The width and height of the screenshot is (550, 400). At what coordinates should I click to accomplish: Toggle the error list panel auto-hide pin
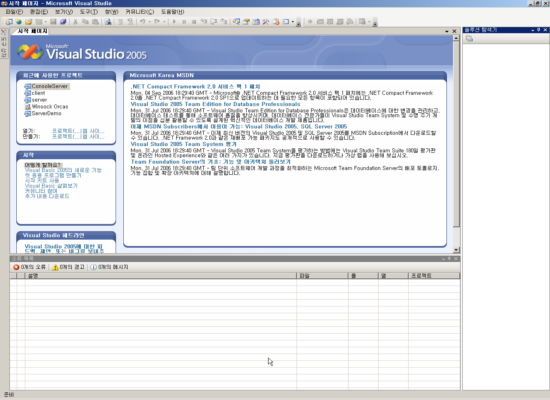pos(449,259)
